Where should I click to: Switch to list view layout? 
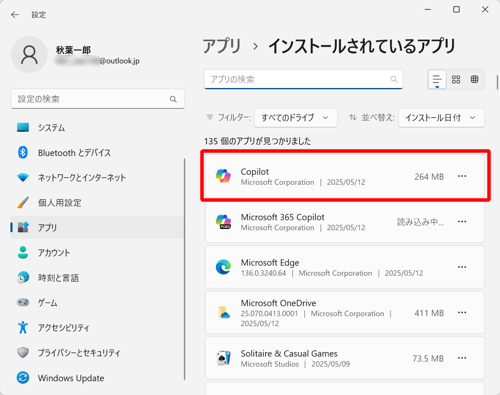click(437, 80)
